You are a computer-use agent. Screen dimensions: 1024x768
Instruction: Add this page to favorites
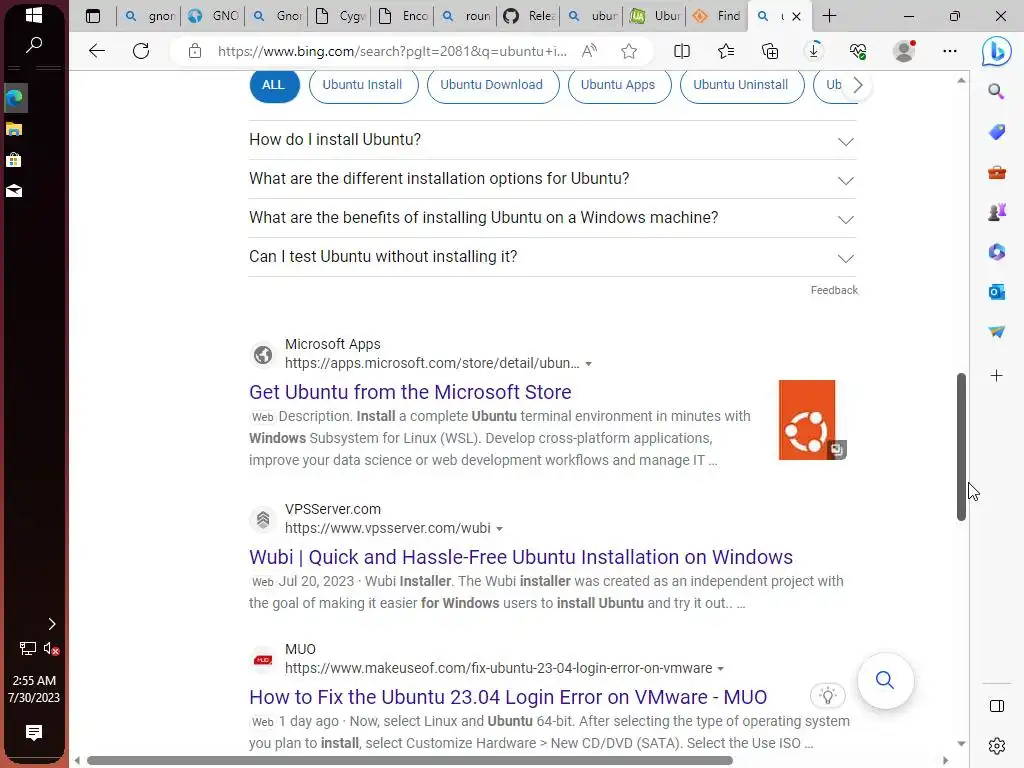[x=629, y=51]
